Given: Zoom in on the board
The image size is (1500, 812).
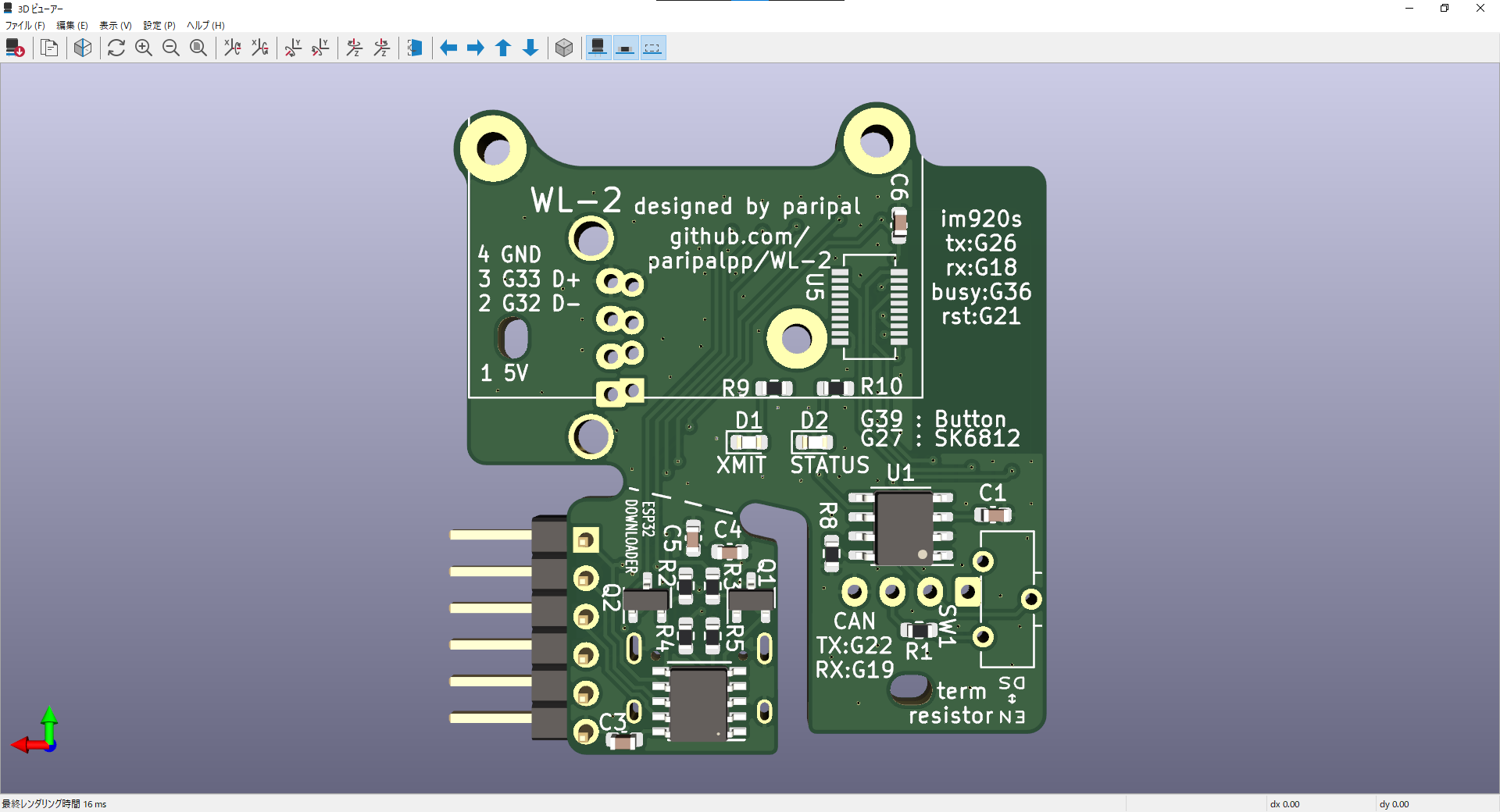Looking at the screenshot, I should pos(144,48).
